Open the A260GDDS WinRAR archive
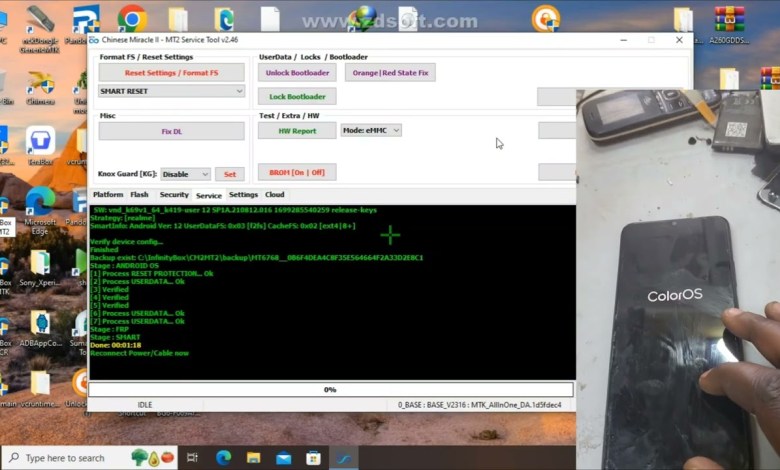780x470 pixels. coord(729,24)
